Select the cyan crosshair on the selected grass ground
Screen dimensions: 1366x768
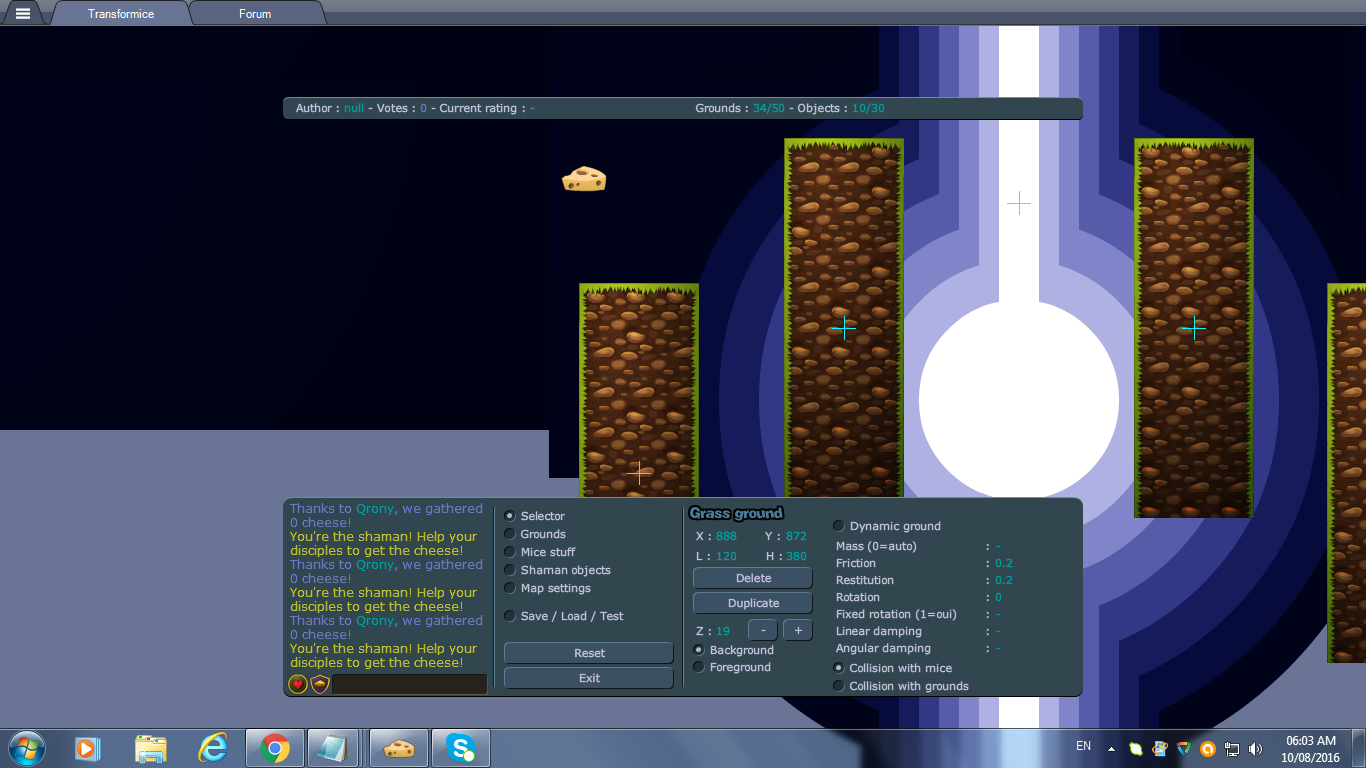click(843, 327)
